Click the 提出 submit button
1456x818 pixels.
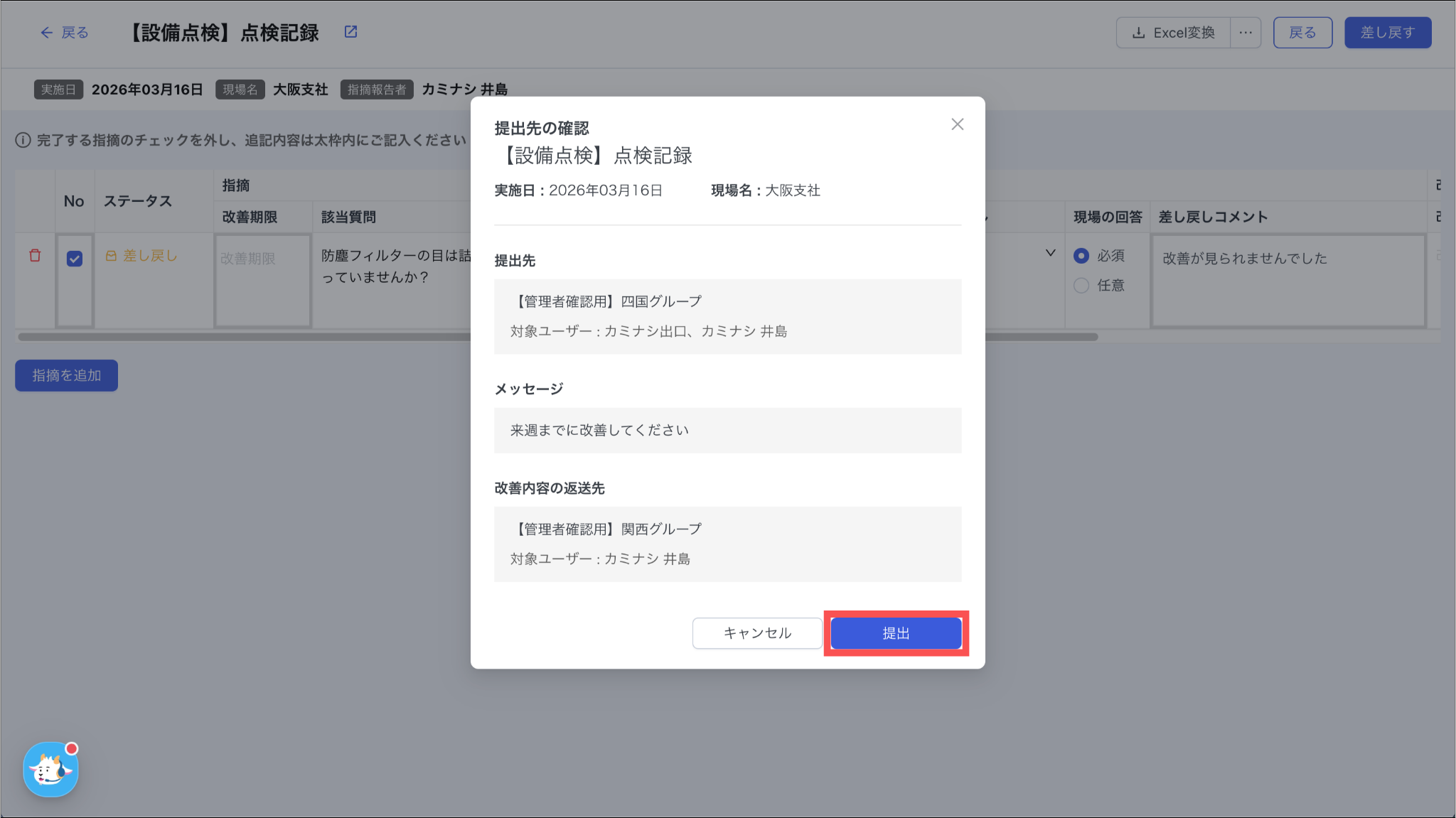896,633
